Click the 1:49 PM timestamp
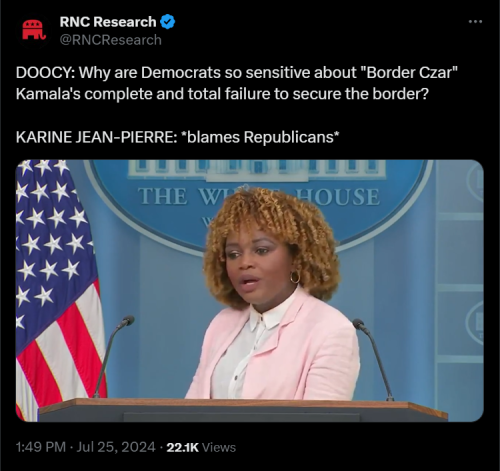Image resolution: width=500 pixels, height=471 pixels. [x=41, y=447]
